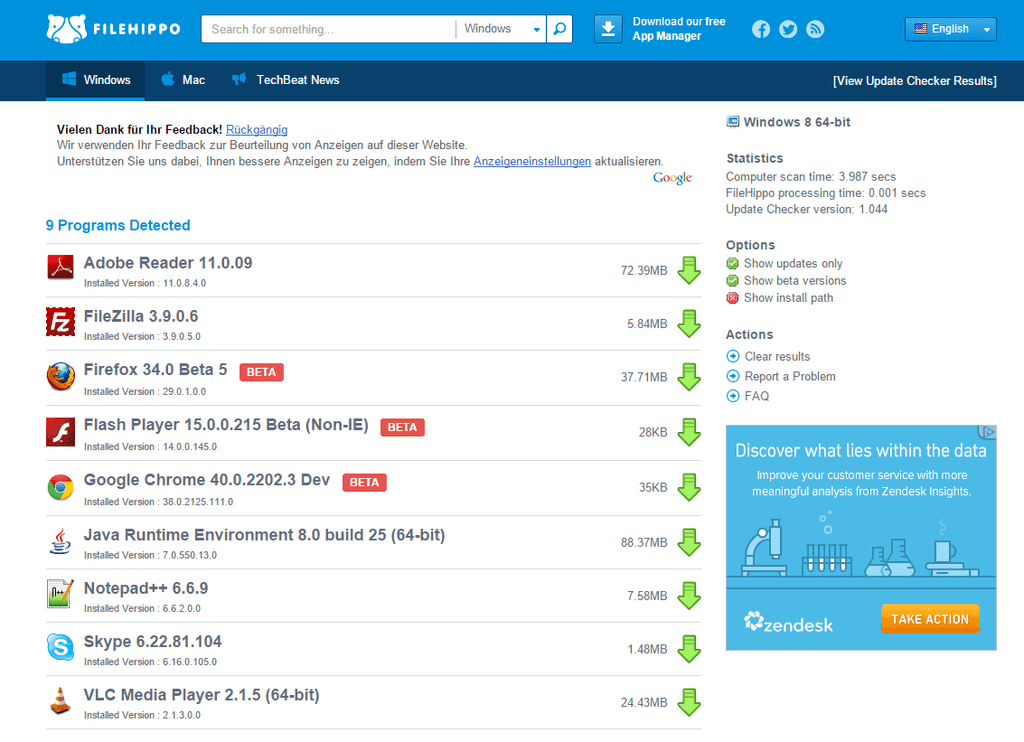The image size is (1024, 742).
Task: Click the RSS feed icon
Action: 815,29
